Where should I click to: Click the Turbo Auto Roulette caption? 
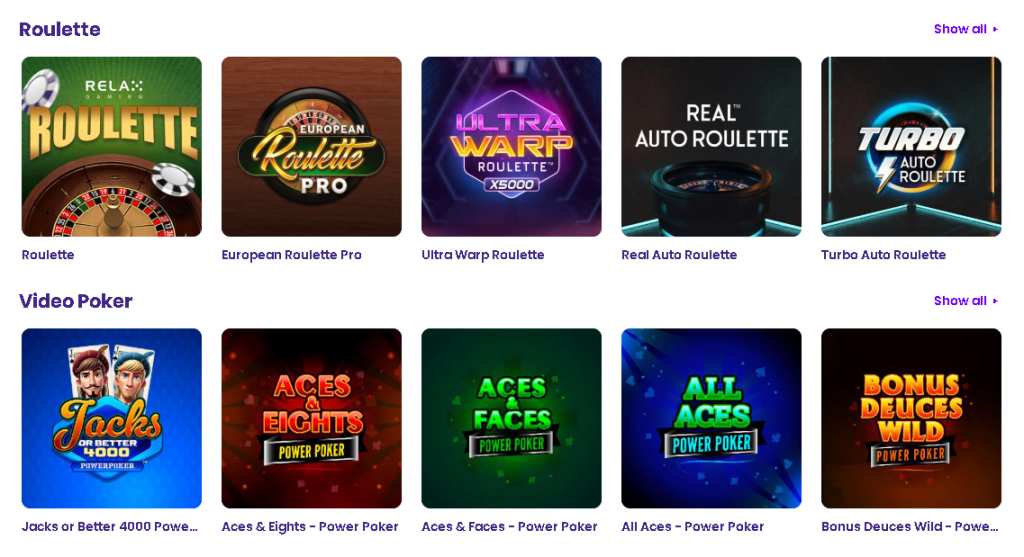[x=883, y=255]
